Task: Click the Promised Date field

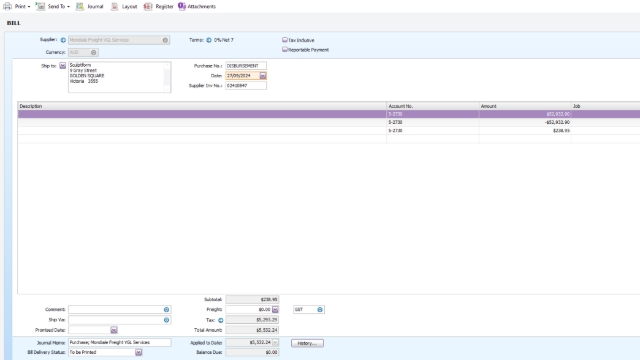Action: (x=89, y=330)
